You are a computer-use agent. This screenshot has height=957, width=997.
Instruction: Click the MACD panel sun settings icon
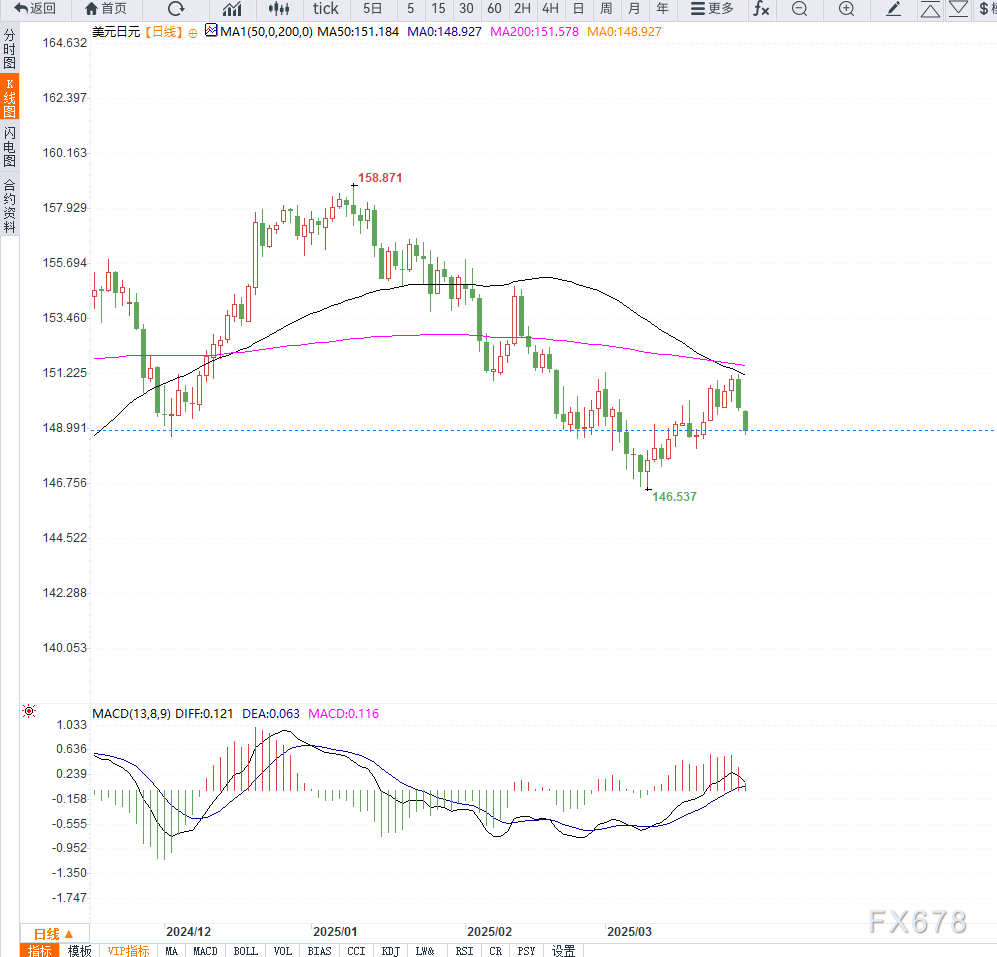pyautogui.click(x=29, y=711)
